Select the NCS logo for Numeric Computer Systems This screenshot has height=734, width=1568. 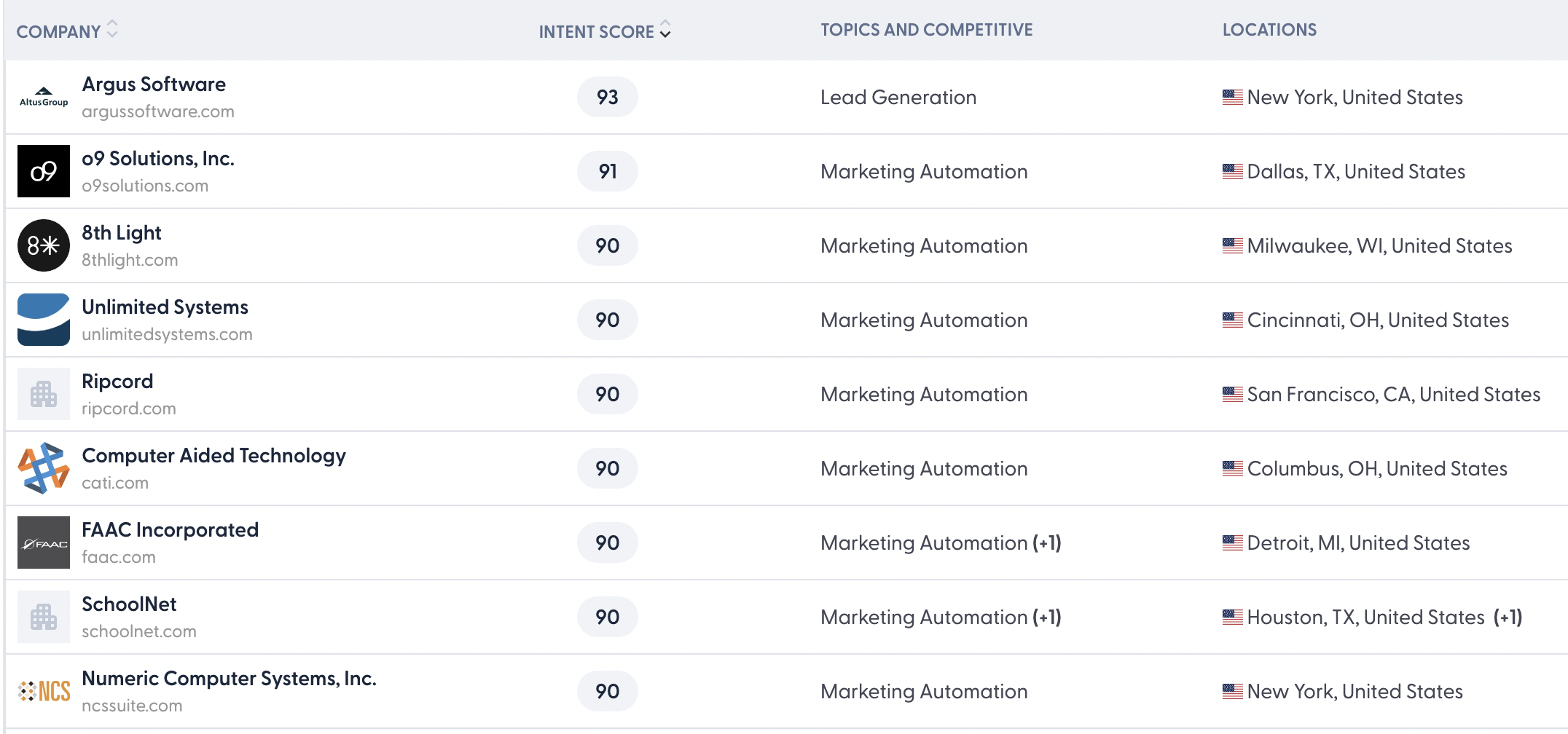click(43, 690)
